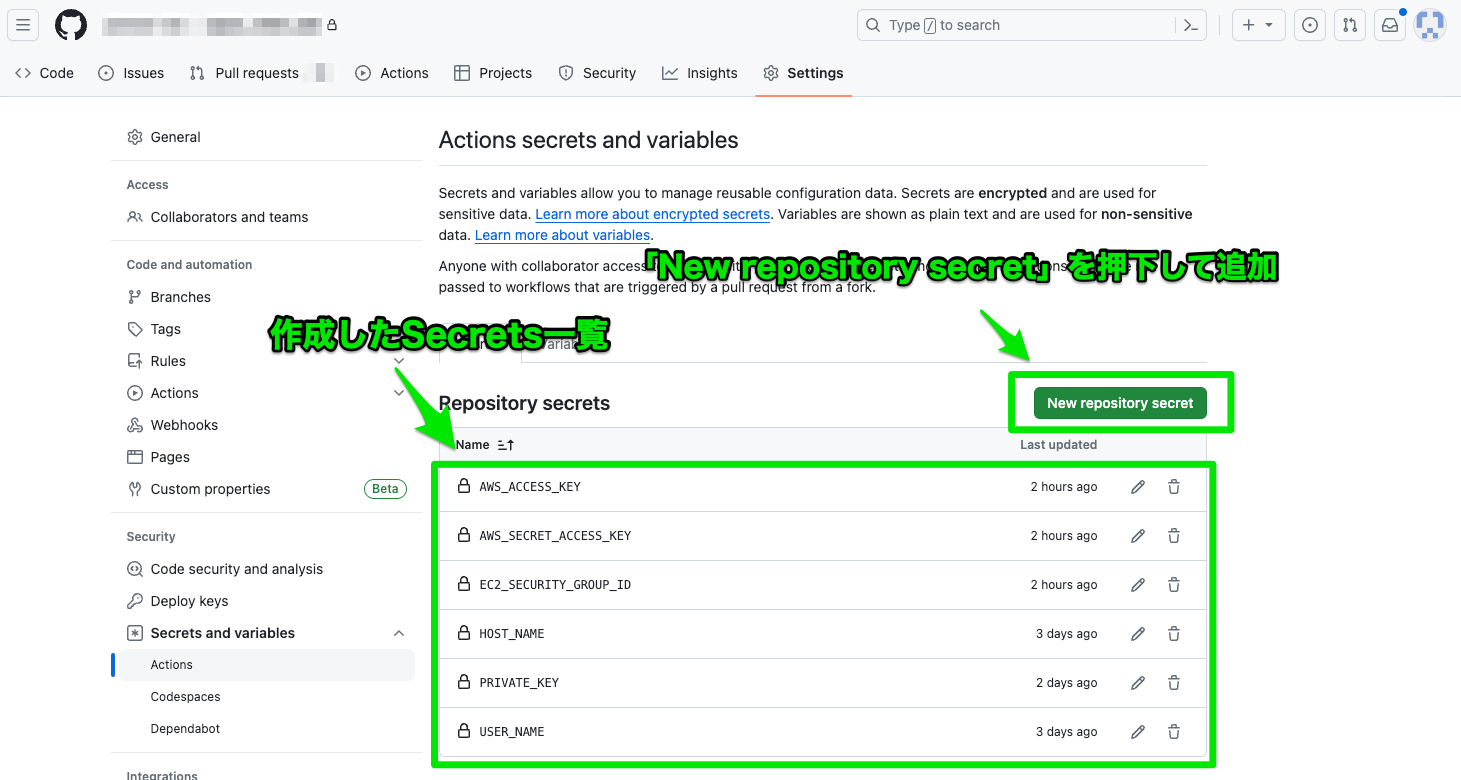Screen dimensions: 1461x780
Task: Open the Pull requests tab
Action: tap(256, 72)
